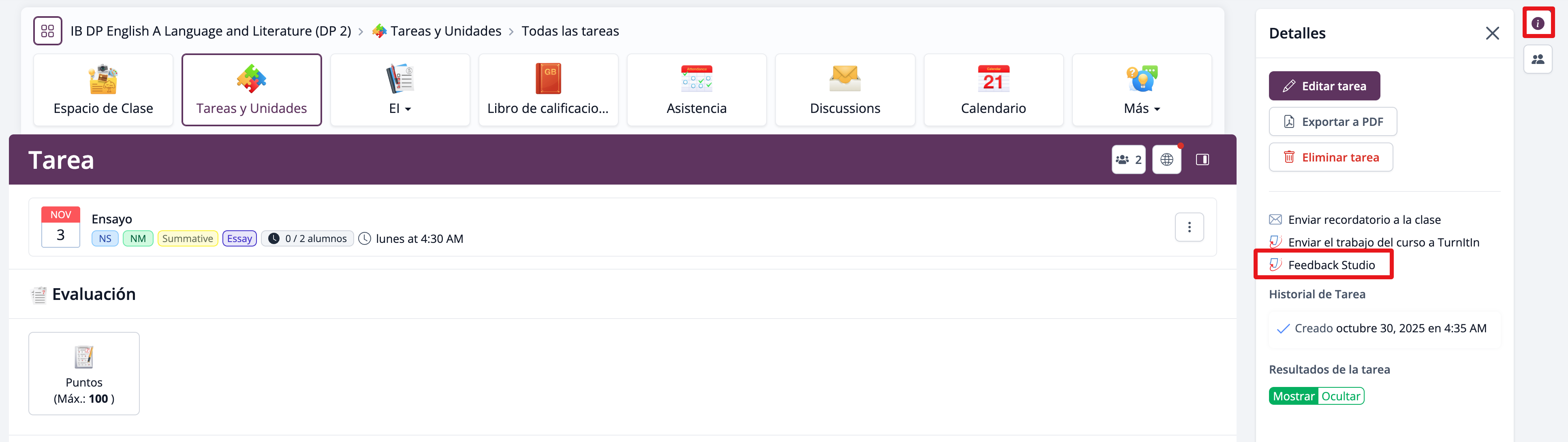Expand the Más dropdown menu
The image size is (1568, 442).
coord(1141,90)
